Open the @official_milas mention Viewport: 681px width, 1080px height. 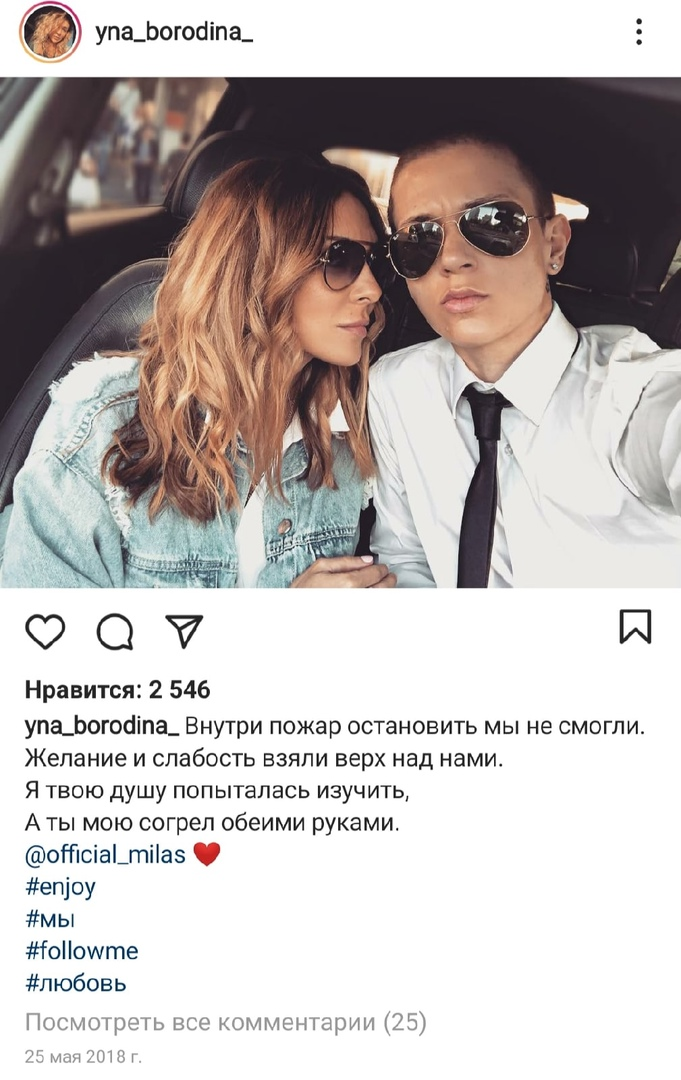coord(105,854)
